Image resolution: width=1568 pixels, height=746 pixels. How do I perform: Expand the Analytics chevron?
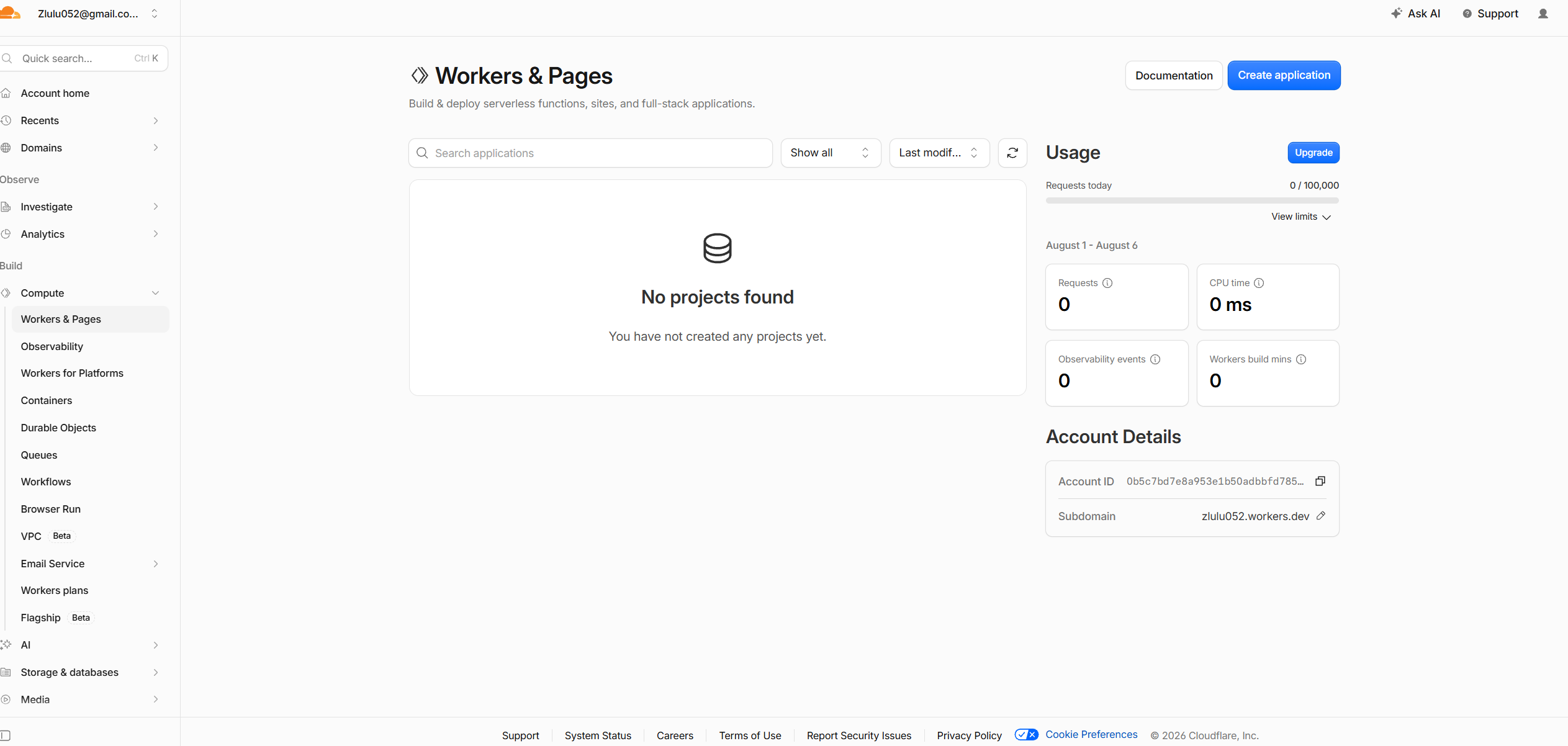pos(156,234)
